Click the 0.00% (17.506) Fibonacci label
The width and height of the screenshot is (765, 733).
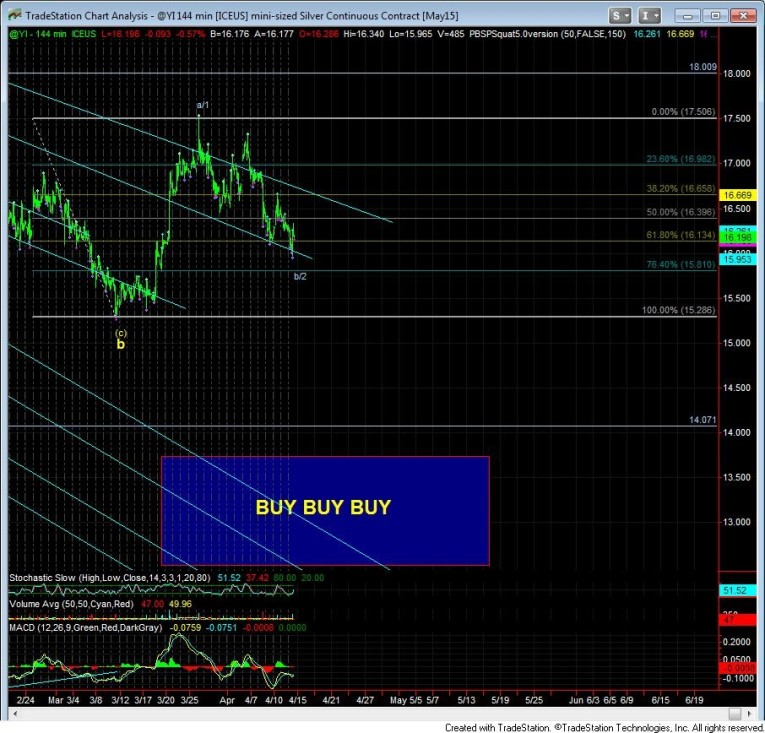684,112
